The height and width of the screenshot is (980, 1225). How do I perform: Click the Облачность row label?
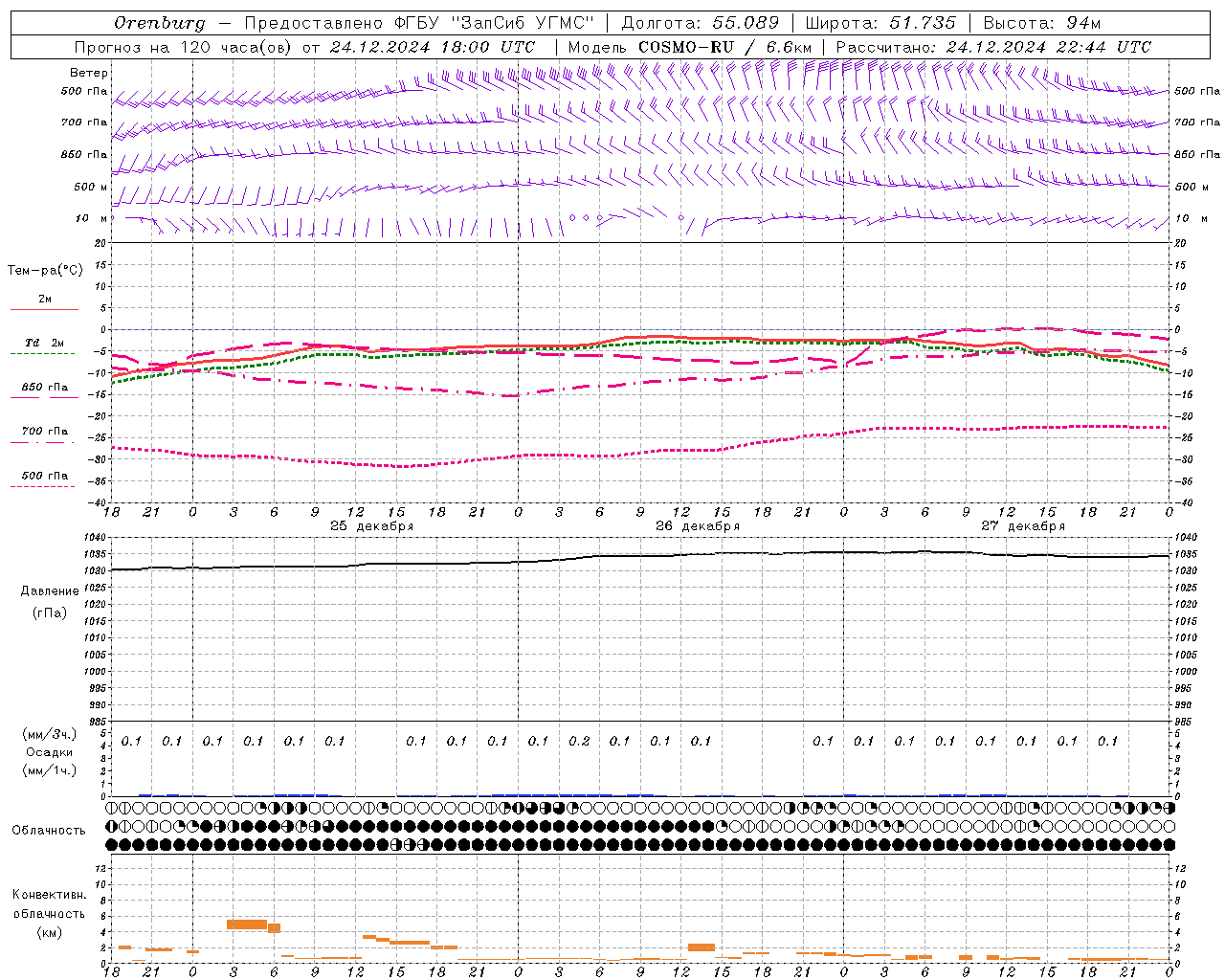click(x=49, y=831)
